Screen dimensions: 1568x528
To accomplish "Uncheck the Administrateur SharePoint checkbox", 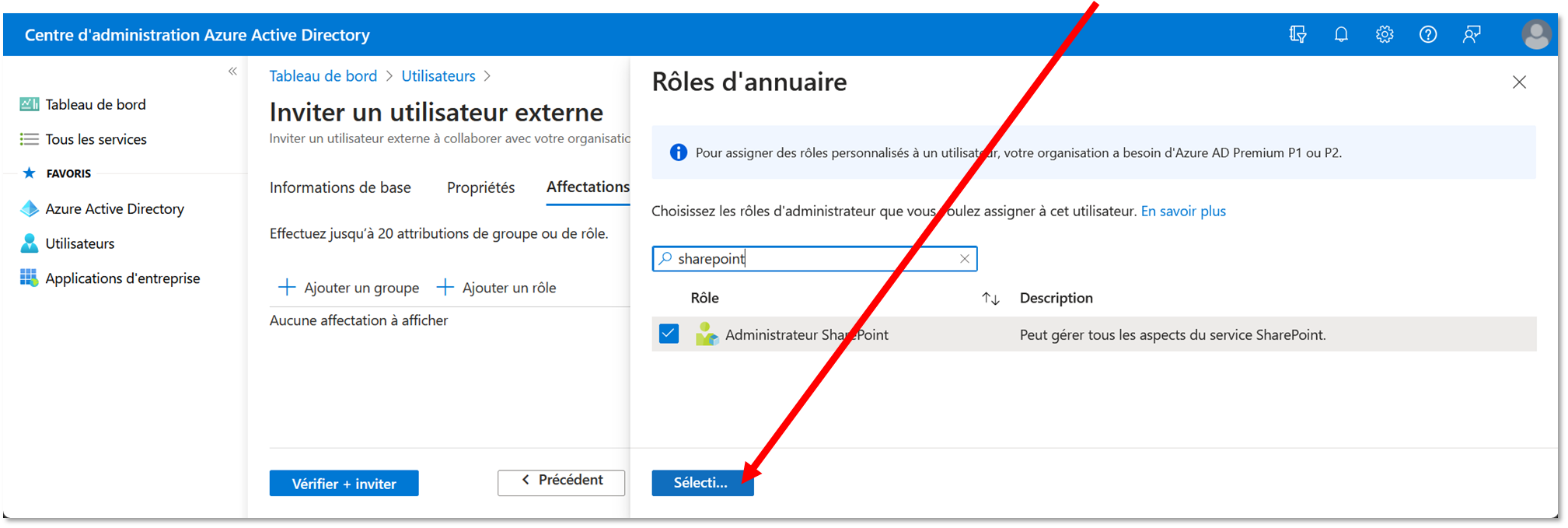I will click(x=669, y=334).
